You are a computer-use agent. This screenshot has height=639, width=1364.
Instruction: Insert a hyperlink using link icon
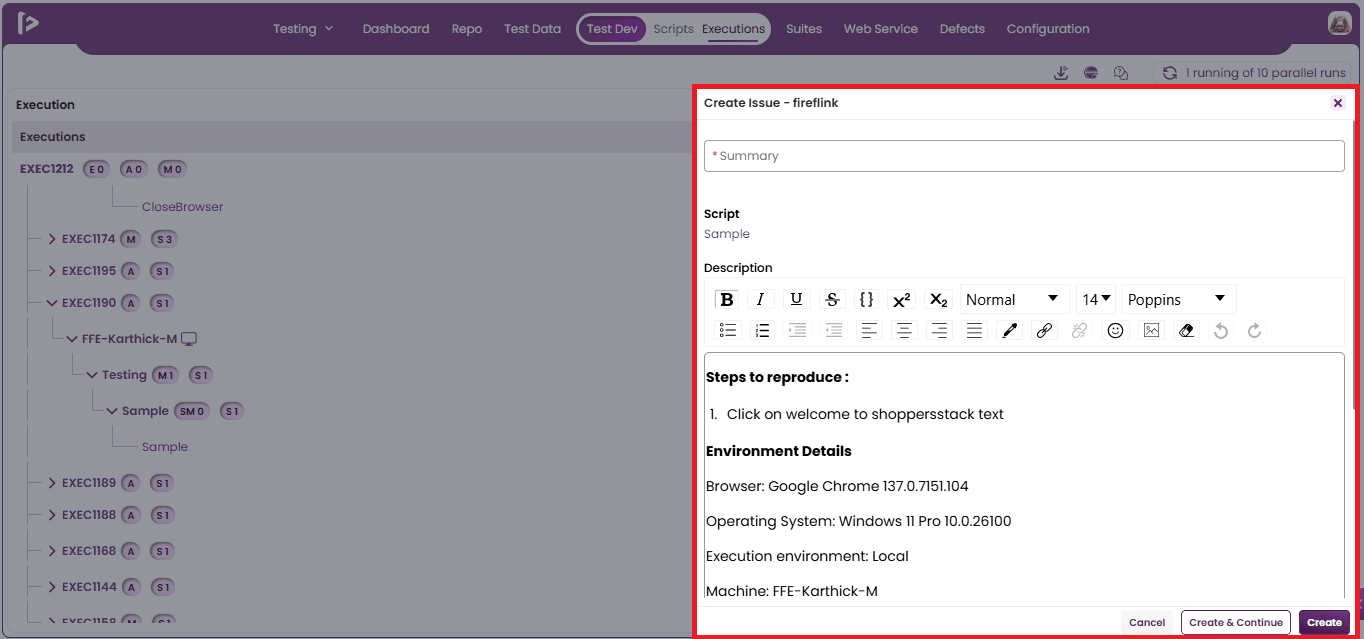pos(1044,330)
